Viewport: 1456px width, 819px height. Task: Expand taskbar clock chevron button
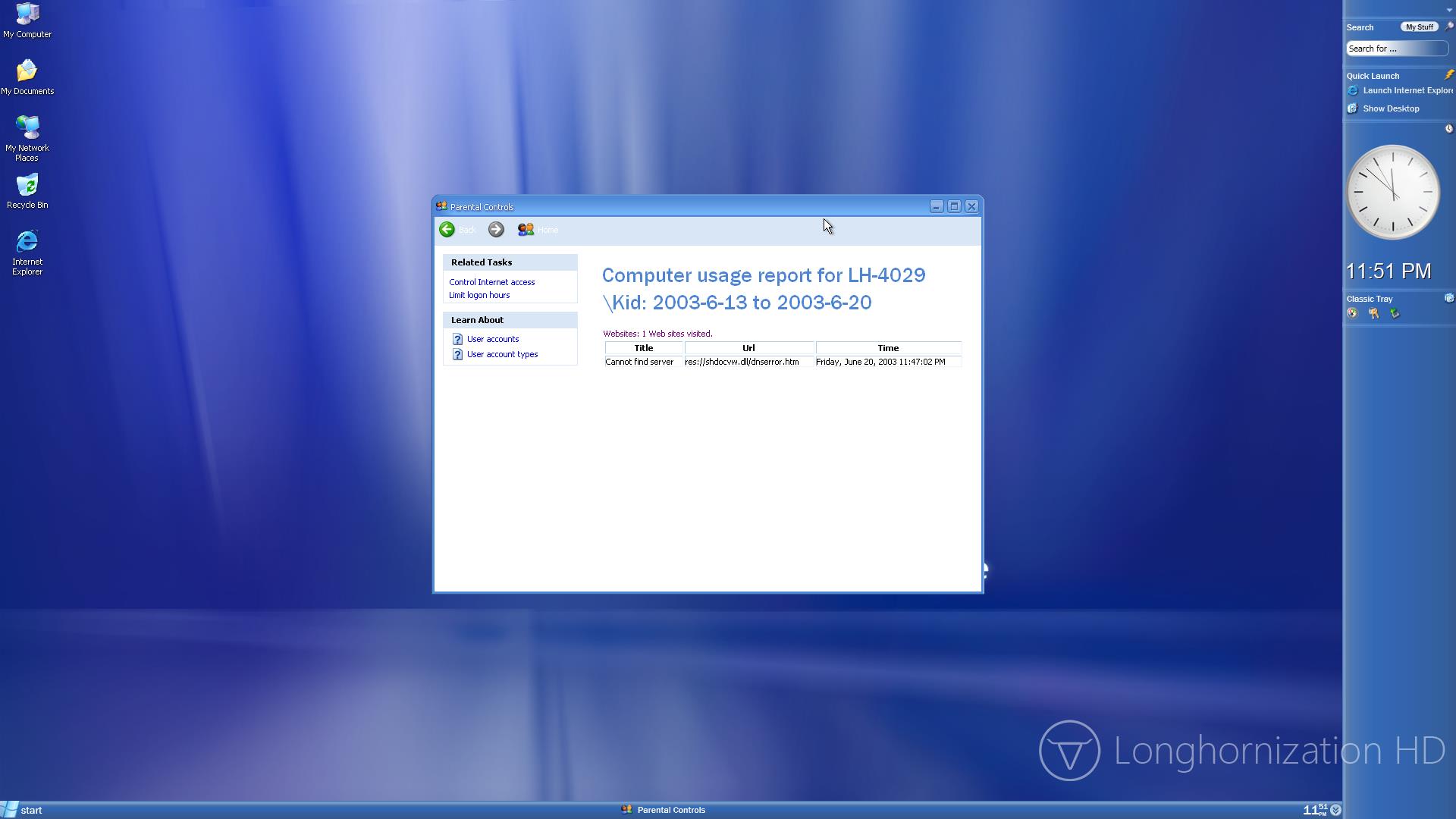point(1335,810)
